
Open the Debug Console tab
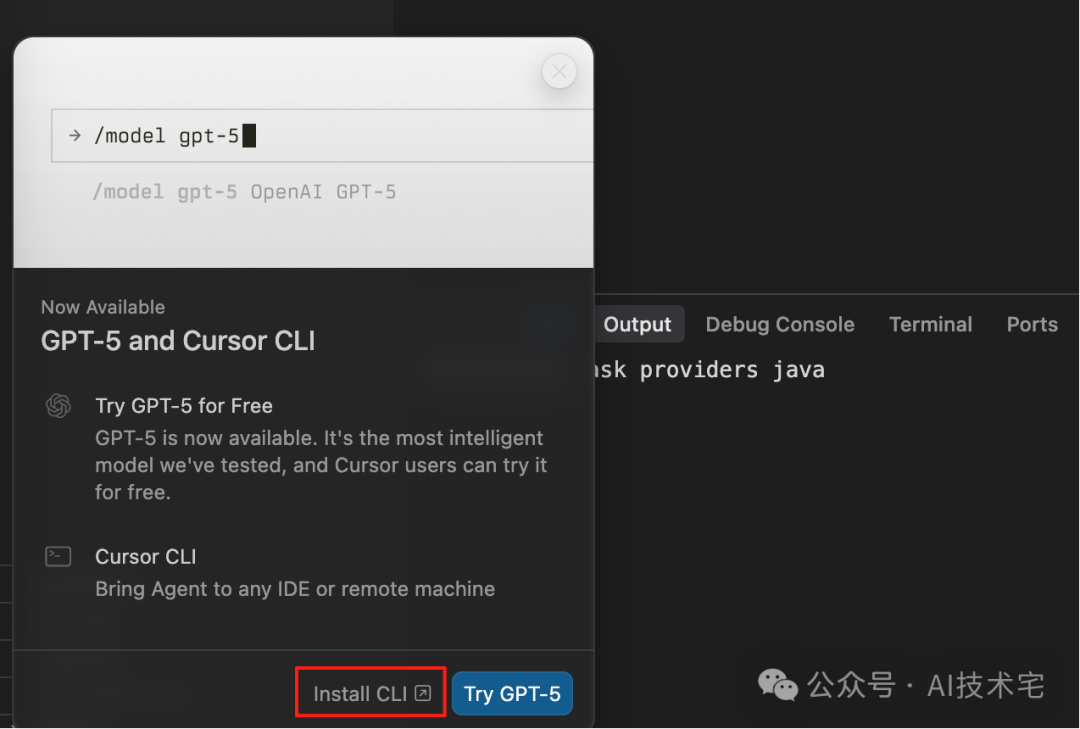(780, 324)
